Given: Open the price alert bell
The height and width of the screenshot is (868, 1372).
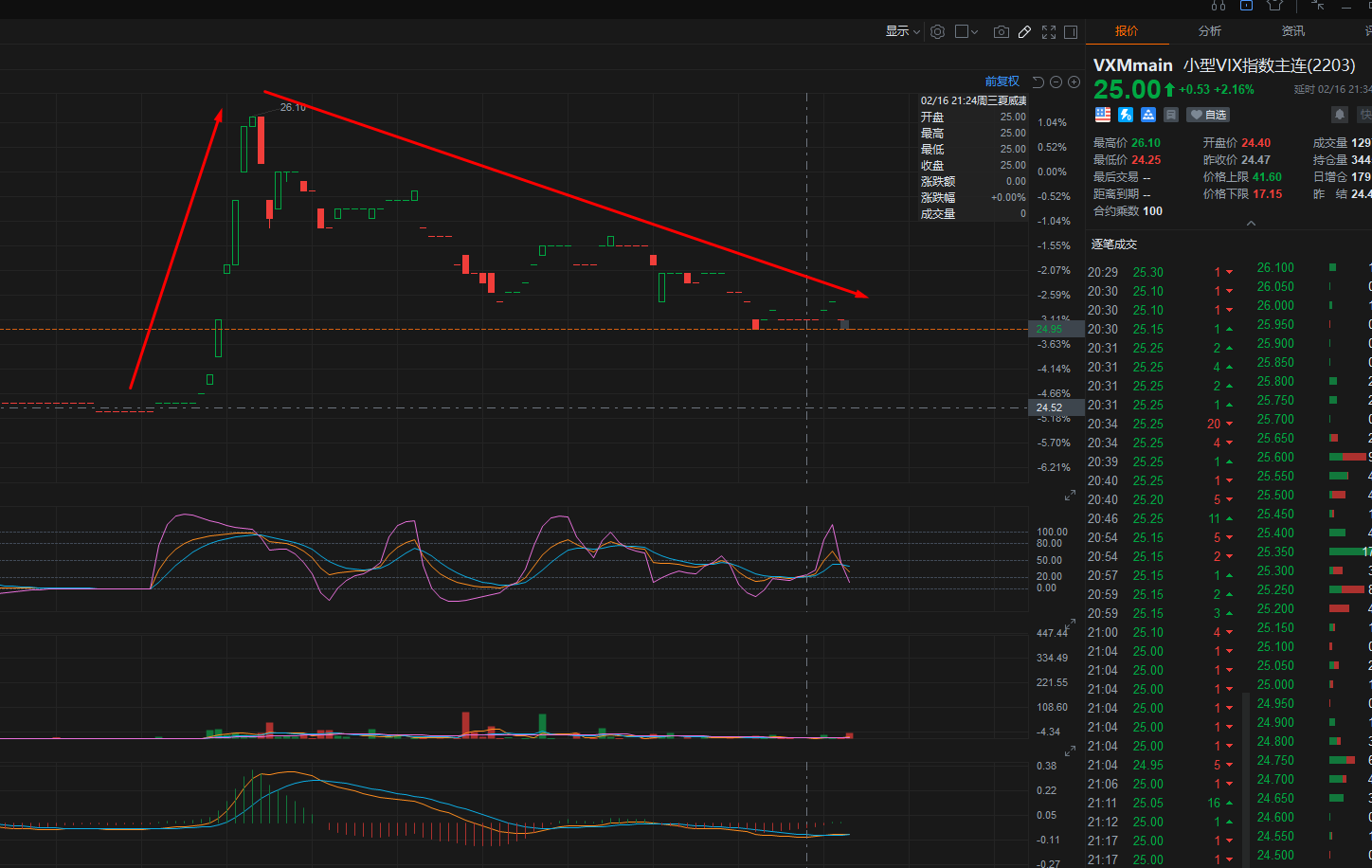Looking at the screenshot, I should click(1340, 115).
